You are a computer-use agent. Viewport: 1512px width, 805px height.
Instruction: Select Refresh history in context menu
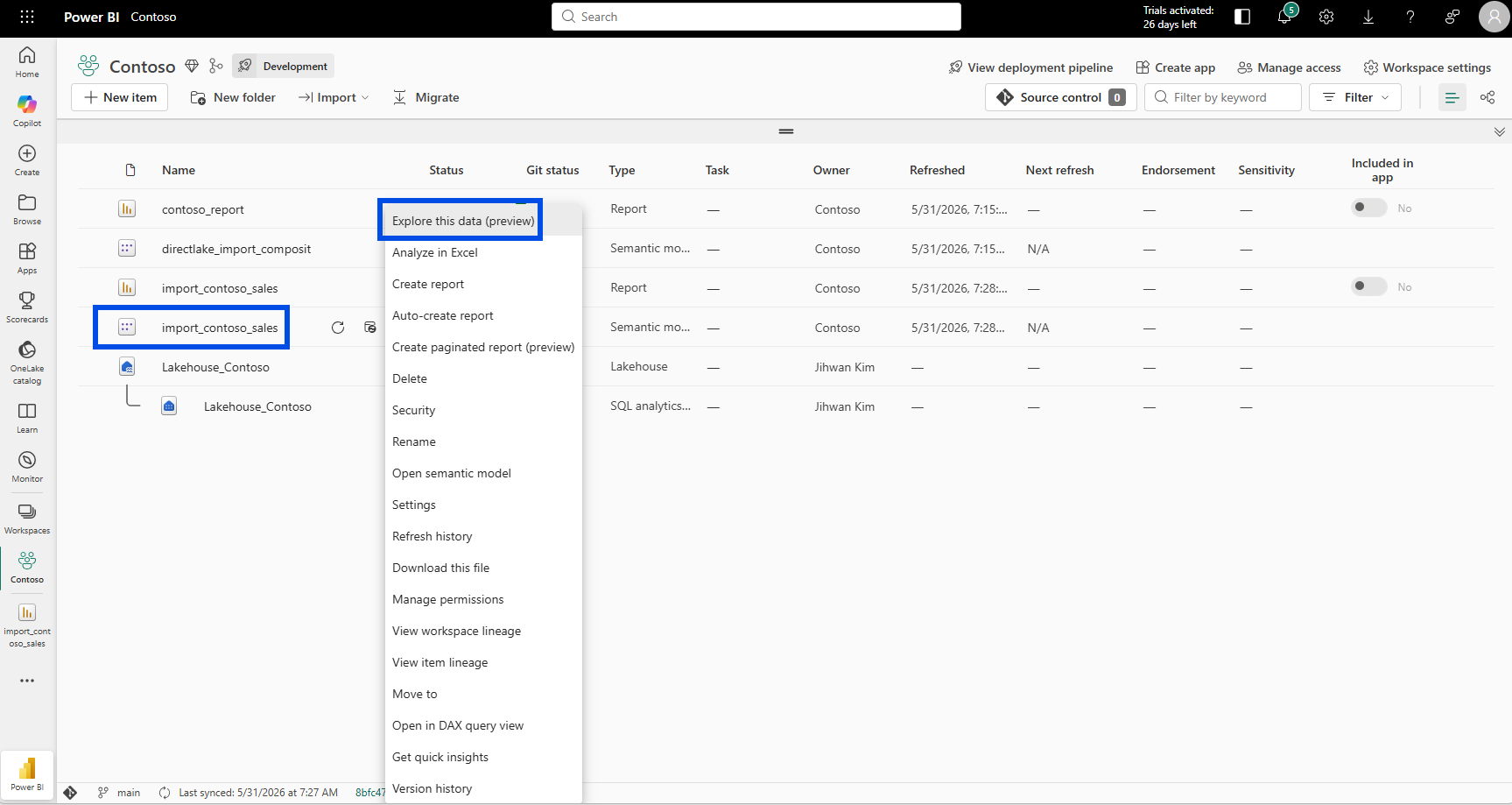click(x=433, y=536)
